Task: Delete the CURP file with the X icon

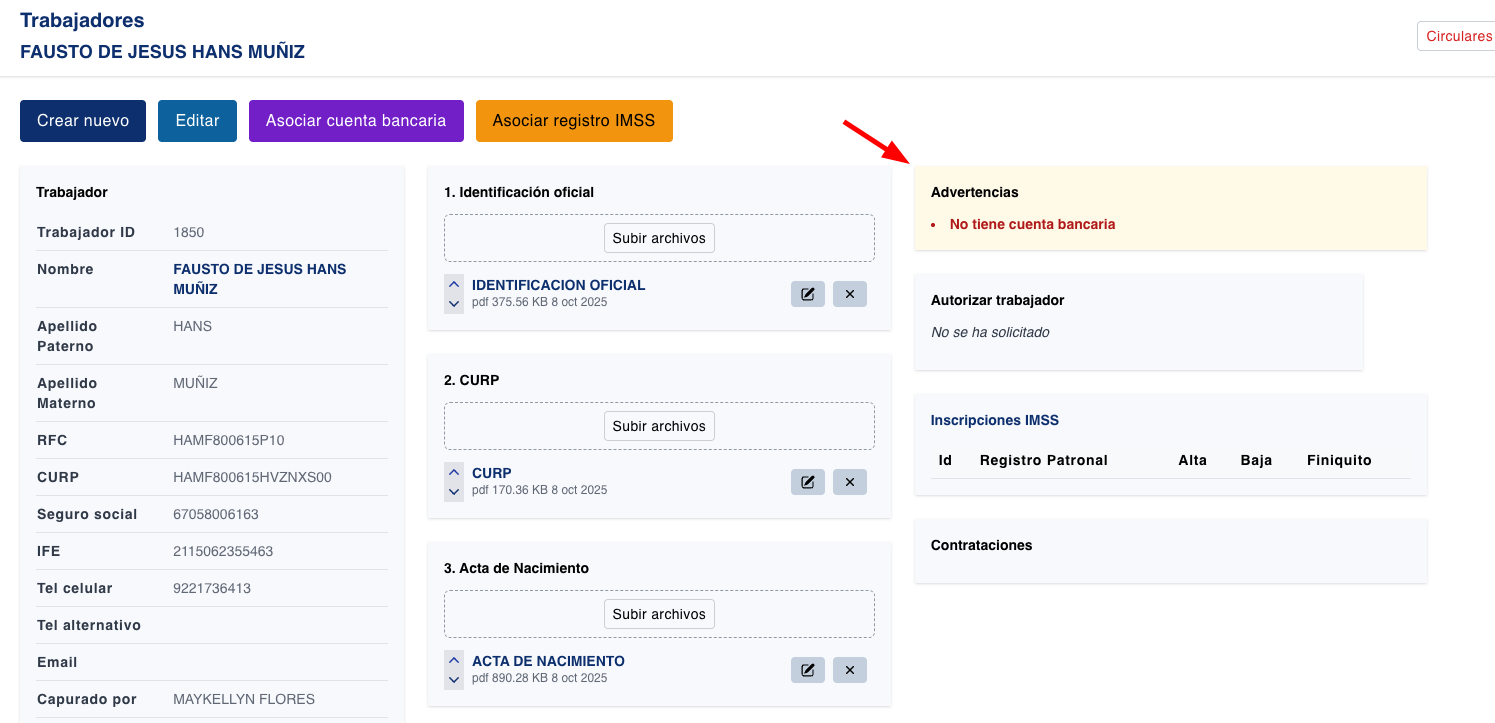Action: [x=849, y=481]
